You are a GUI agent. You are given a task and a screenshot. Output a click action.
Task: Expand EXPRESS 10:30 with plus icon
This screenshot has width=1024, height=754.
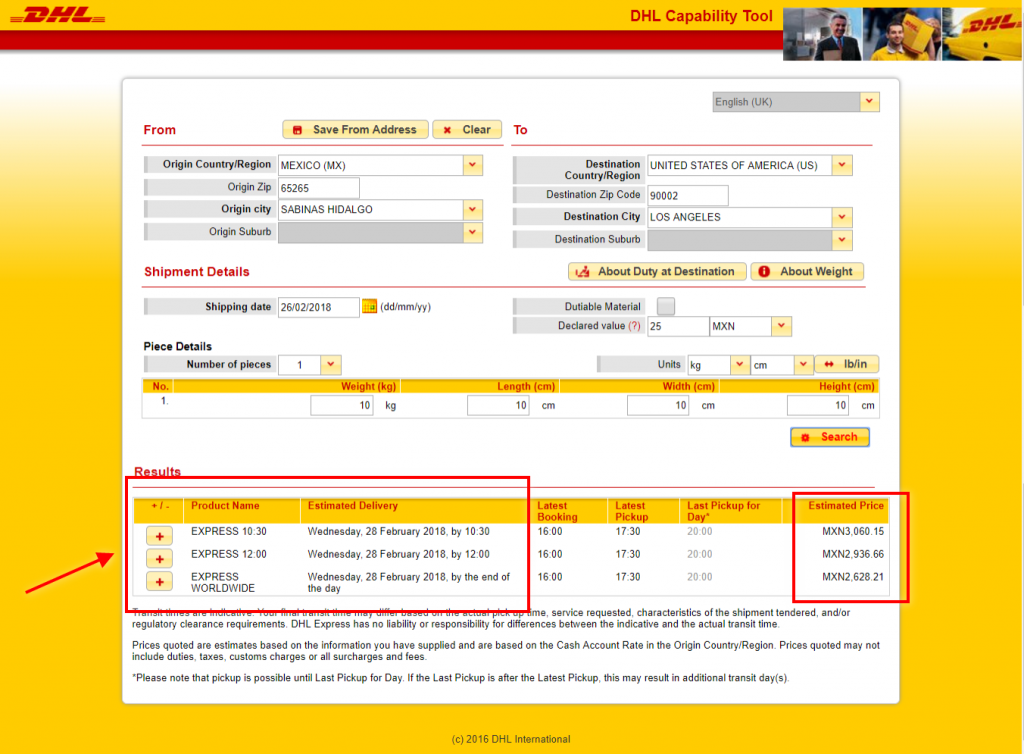point(159,536)
